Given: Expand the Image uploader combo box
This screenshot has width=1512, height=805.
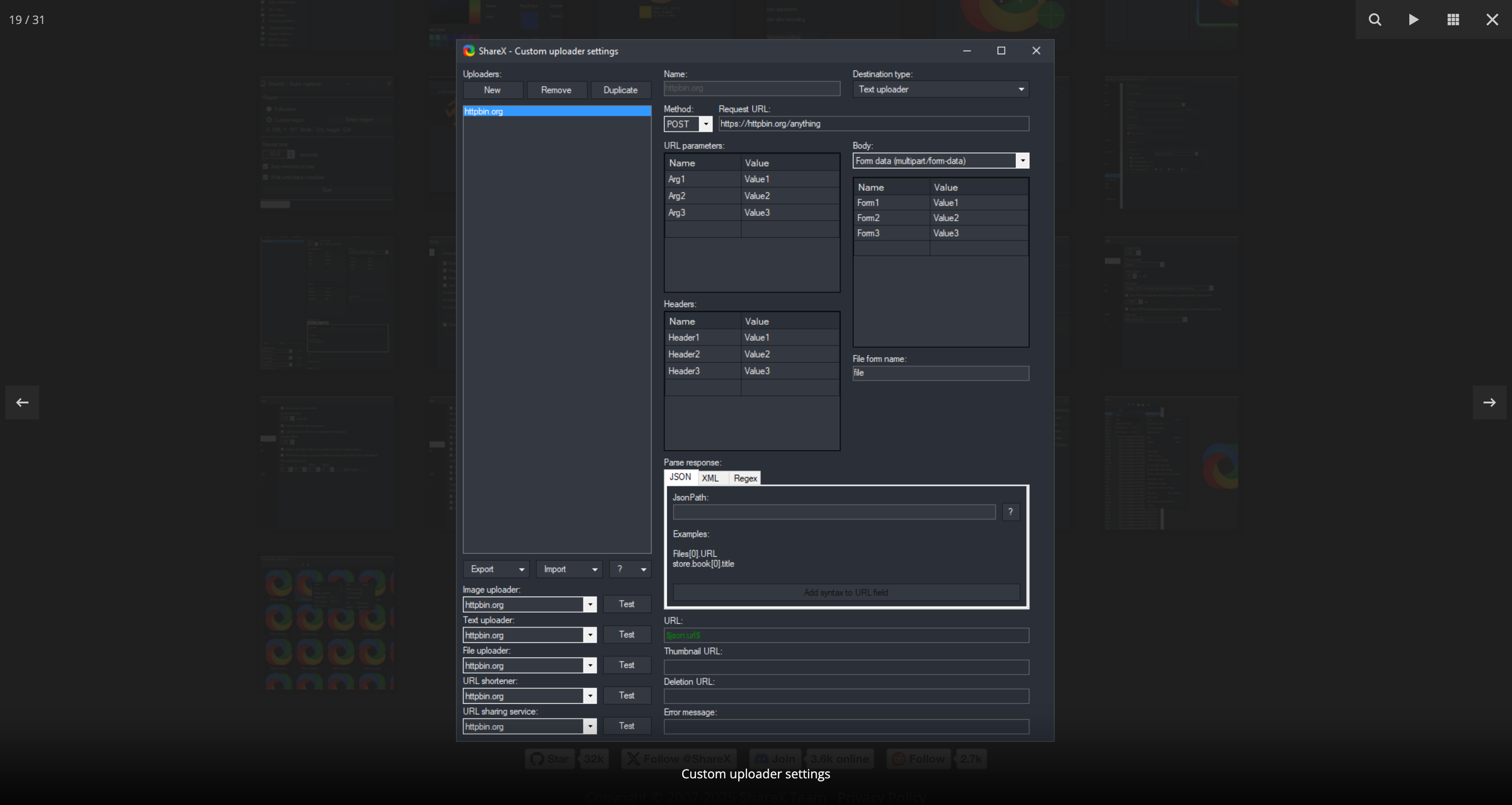Looking at the screenshot, I should (x=590, y=605).
